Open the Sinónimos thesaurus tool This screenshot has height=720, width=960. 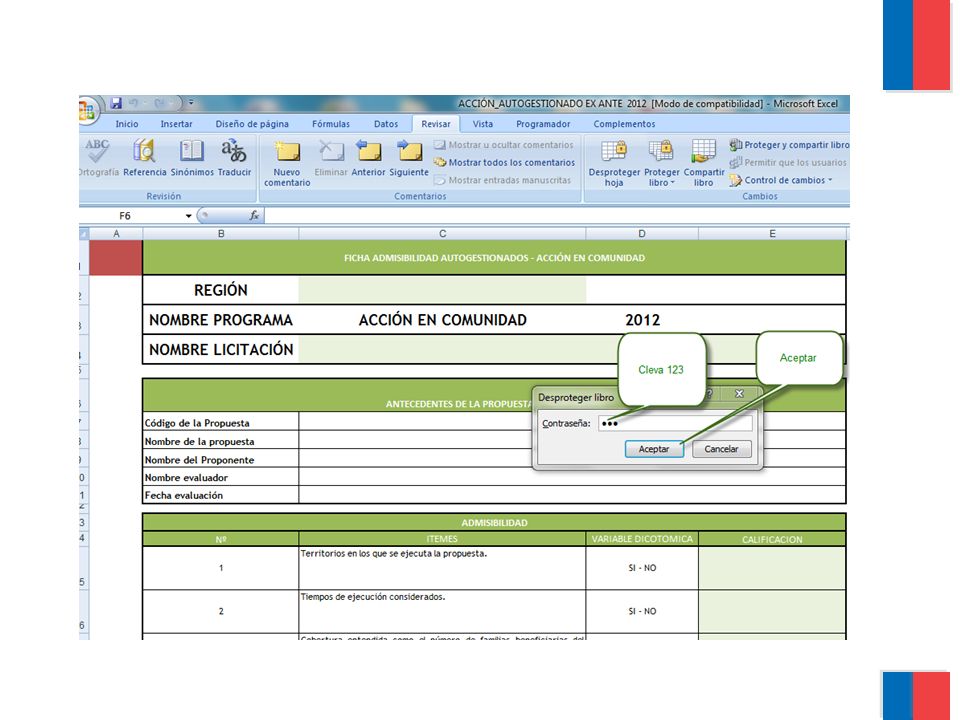coord(192,157)
